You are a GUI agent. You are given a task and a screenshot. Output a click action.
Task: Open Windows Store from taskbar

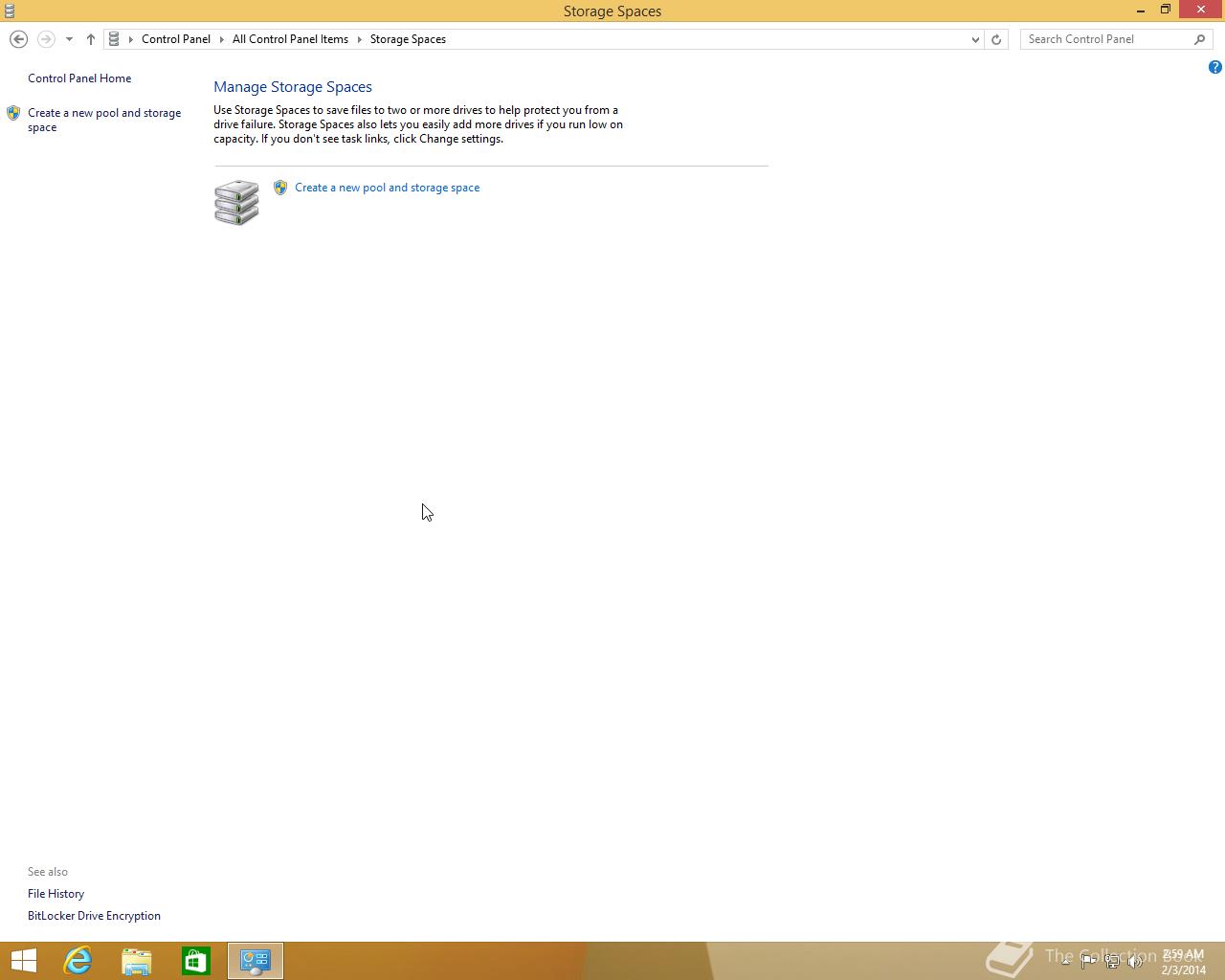point(196,961)
